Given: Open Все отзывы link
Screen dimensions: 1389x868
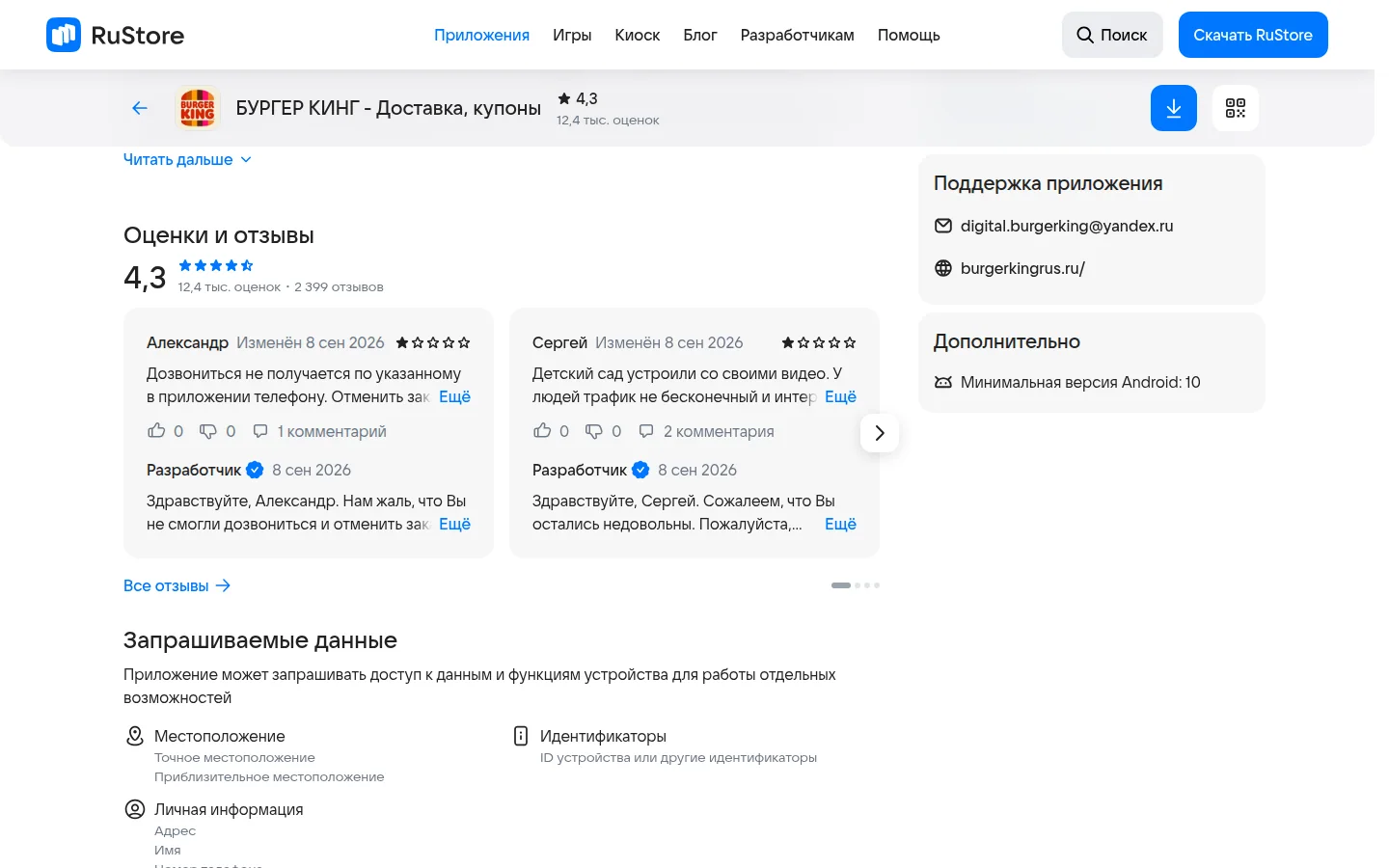Looking at the screenshot, I should pyautogui.click(x=177, y=585).
